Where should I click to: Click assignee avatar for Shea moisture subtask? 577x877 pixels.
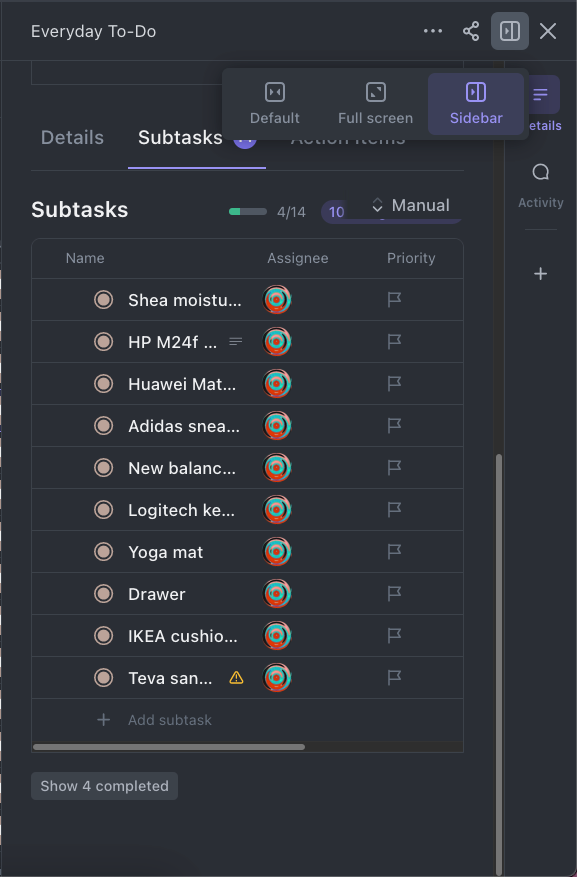point(277,300)
